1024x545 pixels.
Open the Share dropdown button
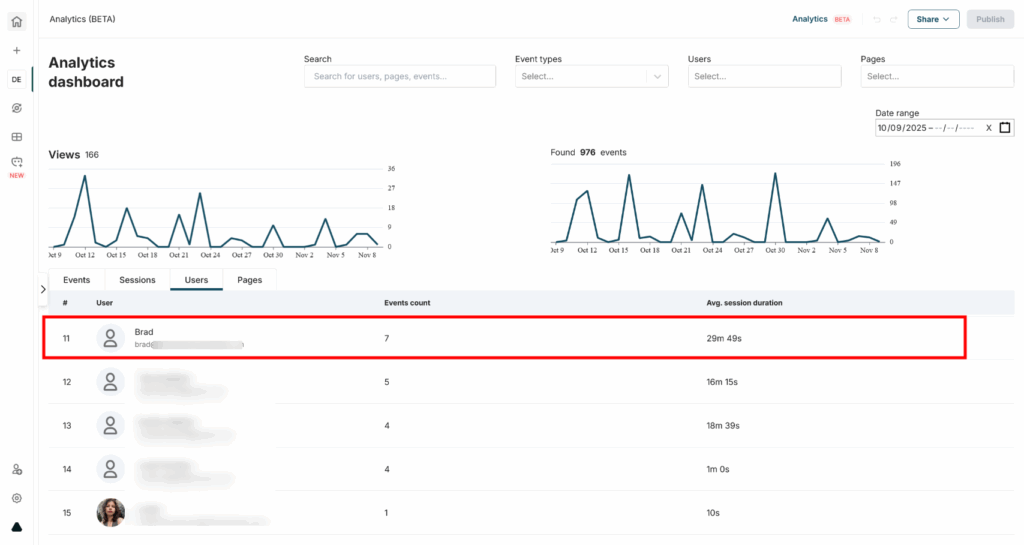[933, 19]
